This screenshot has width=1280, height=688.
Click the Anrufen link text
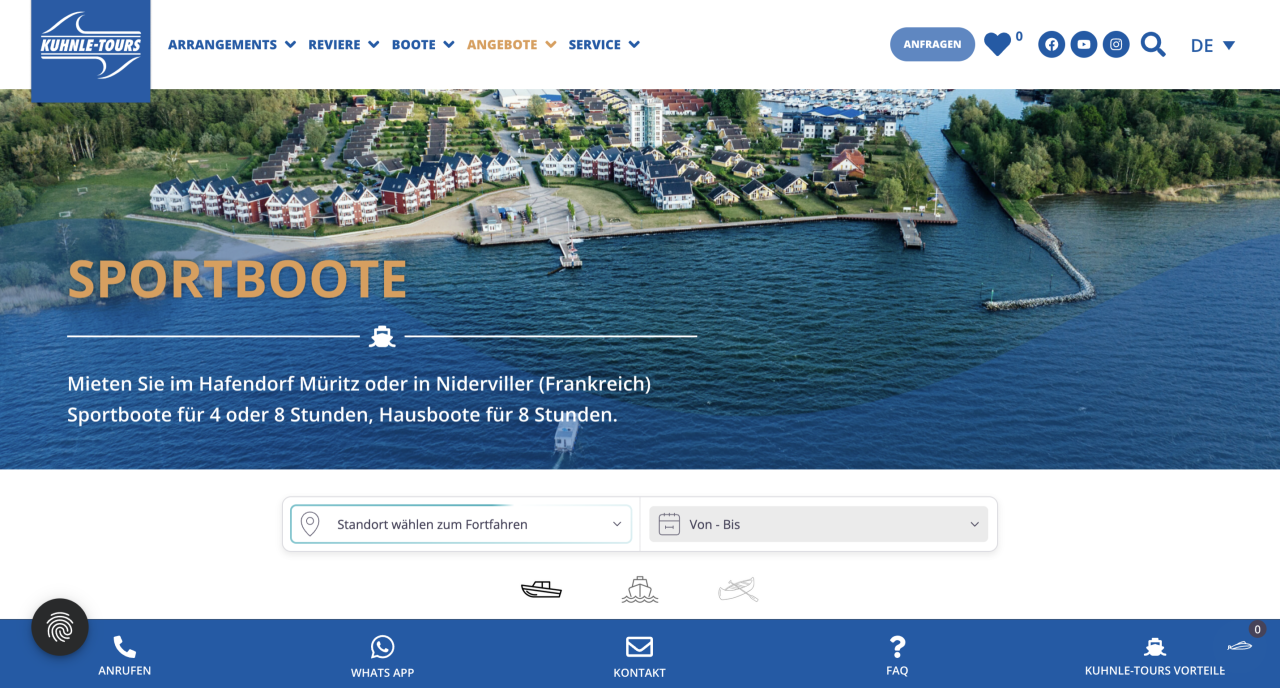[x=125, y=671]
